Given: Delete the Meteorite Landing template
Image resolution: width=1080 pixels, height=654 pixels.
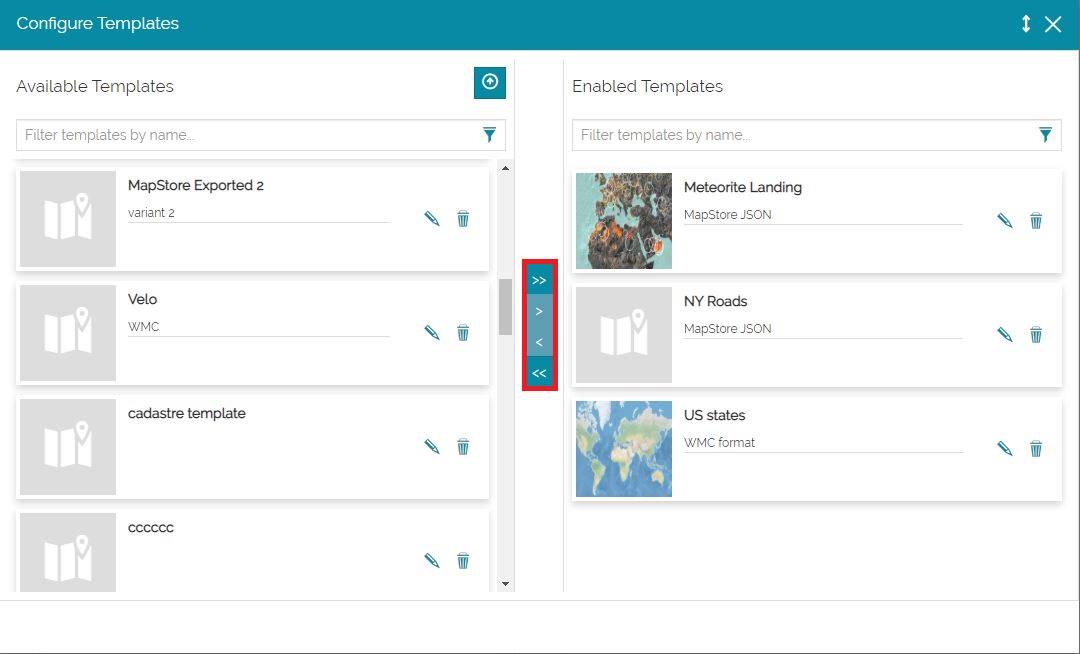Looking at the screenshot, I should coord(1036,220).
